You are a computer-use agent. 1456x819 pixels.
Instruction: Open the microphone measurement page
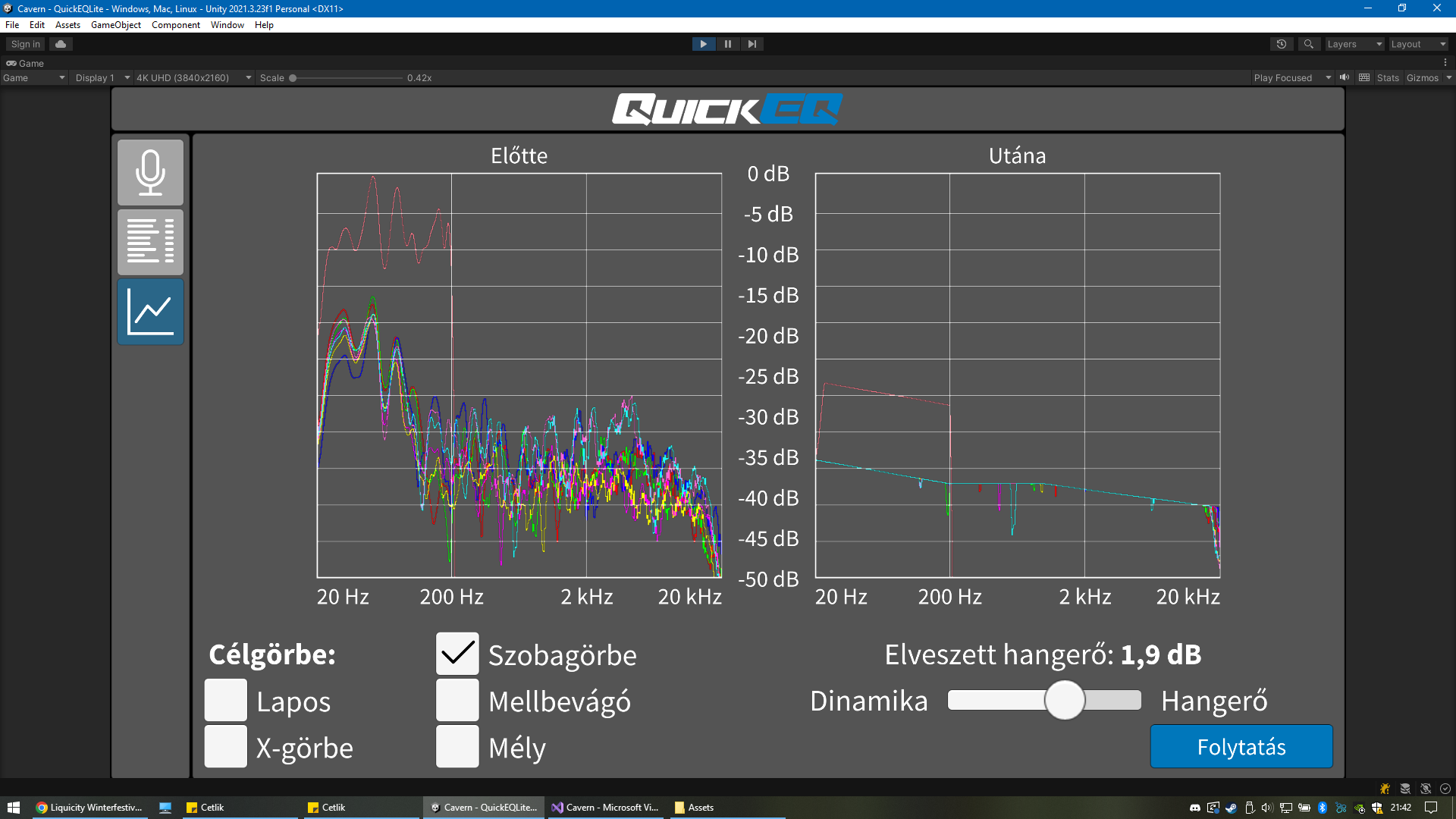(x=150, y=172)
